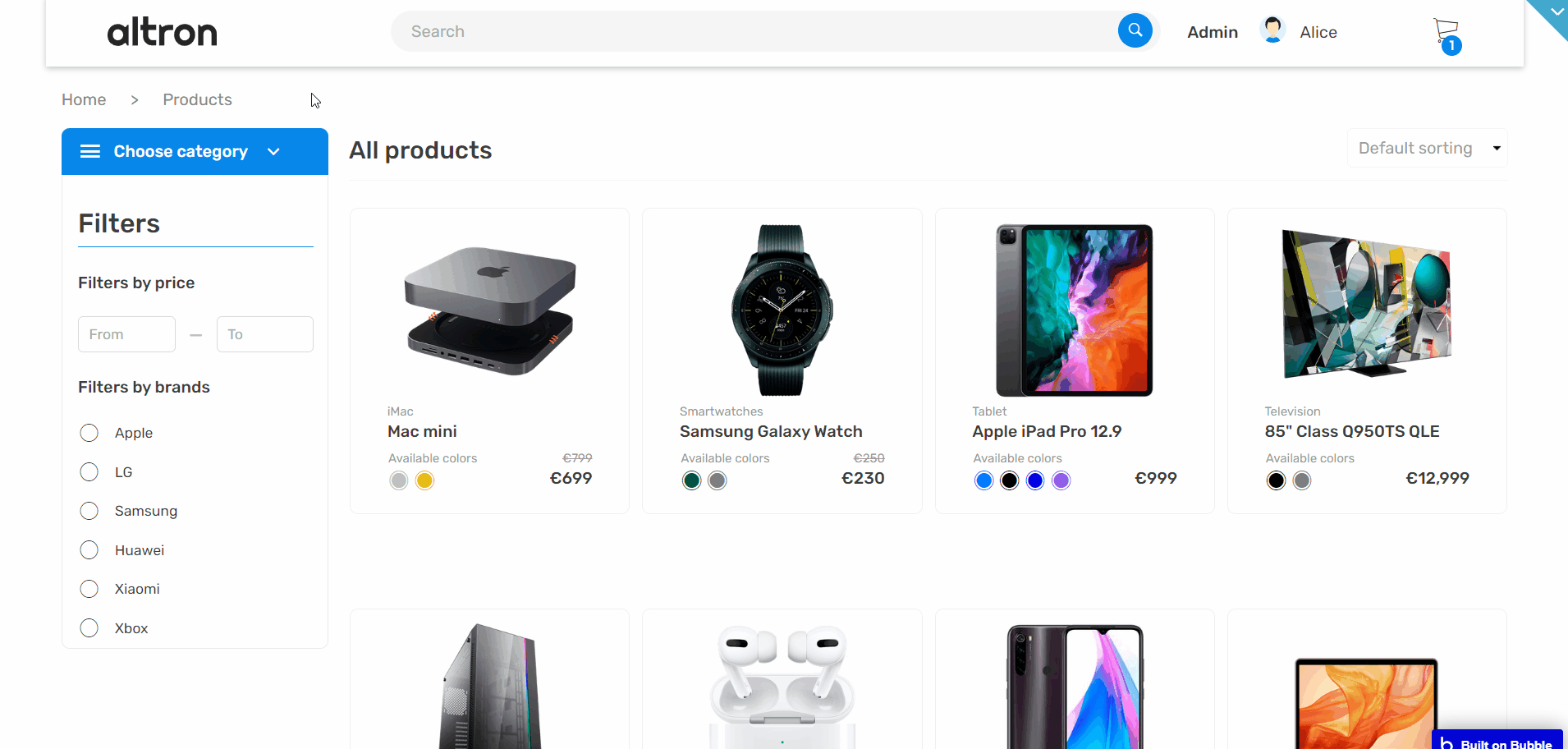1568x749 pixels.
Task: Click Alice's user avatar icon
Action: tap(1272, 30)
